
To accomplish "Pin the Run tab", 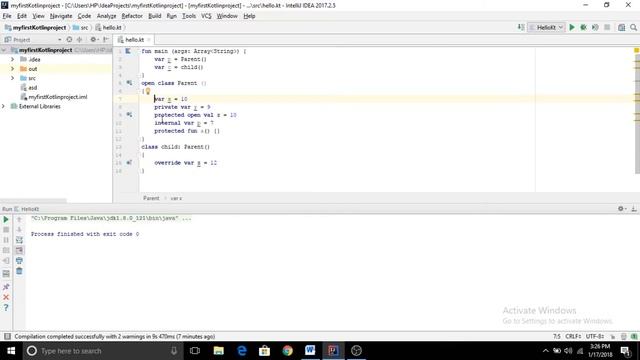I will (x=6, y=287).
